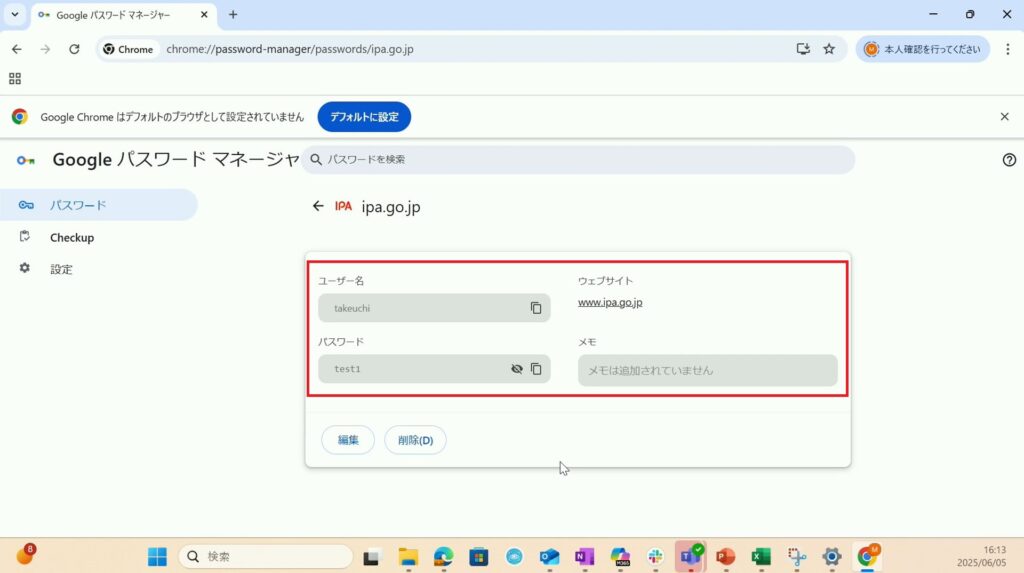Open Task View on the taskbar

[x=371, y=557]
